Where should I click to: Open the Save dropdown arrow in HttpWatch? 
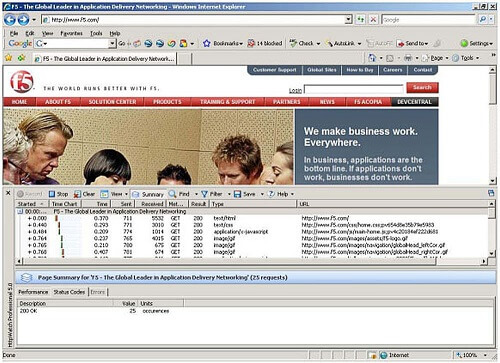point(262,194)
